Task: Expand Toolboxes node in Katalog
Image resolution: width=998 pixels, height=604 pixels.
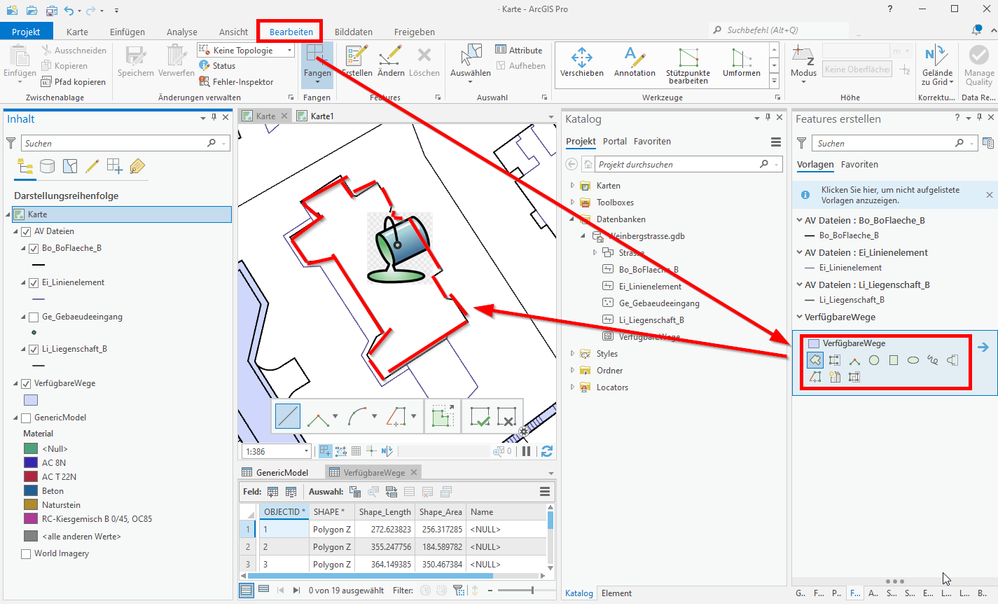Action: click(572, 202)
